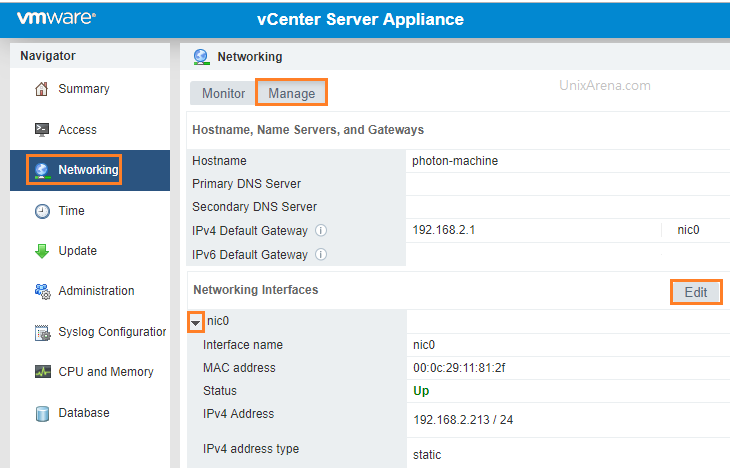Screen dimensions: 730x468
Task: Click the Networking Interfaces heading
Action: 256,290
